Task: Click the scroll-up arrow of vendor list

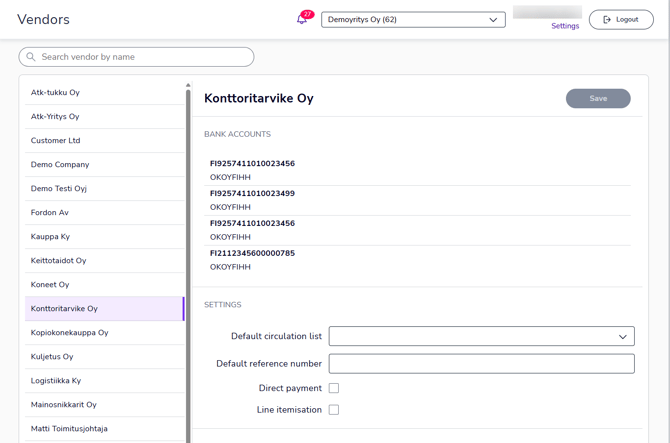Action: (188, 86)
